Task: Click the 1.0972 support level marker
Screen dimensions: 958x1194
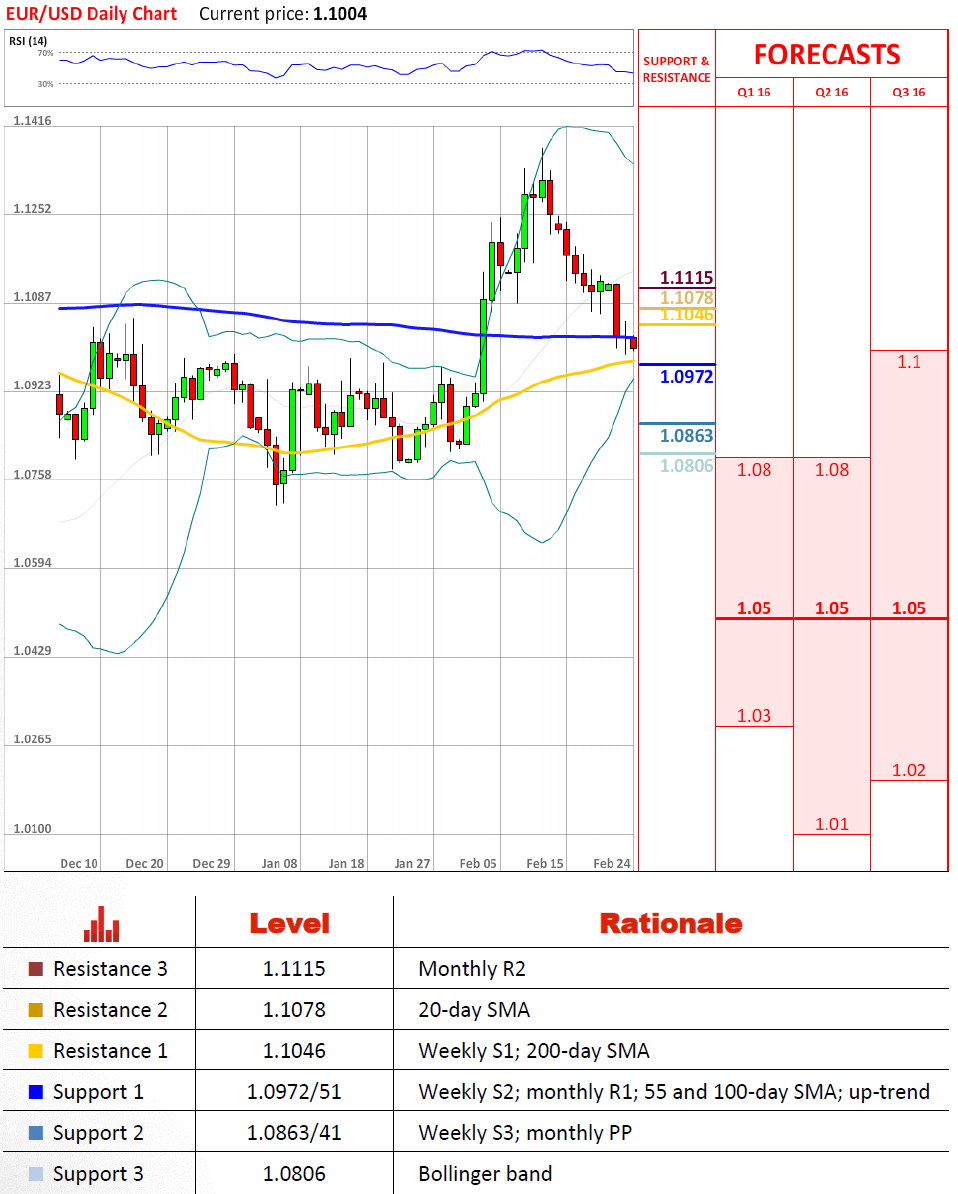Action: [x=686, y=377]
